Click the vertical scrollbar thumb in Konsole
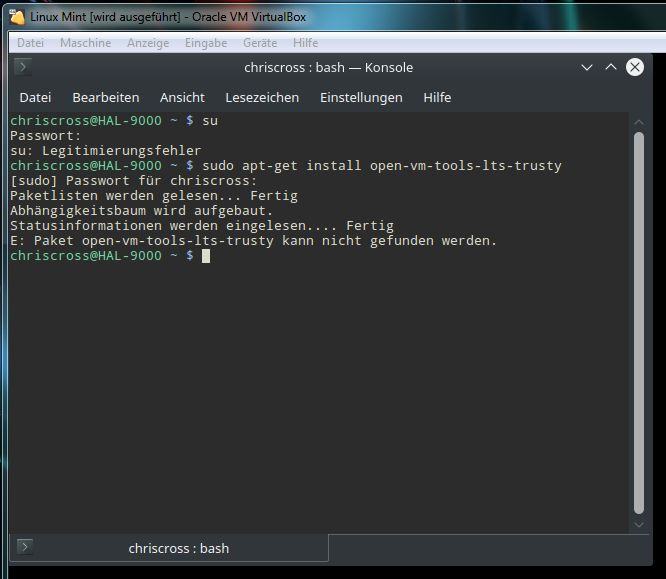Screen dimensions: 666x579 (638, 323)
